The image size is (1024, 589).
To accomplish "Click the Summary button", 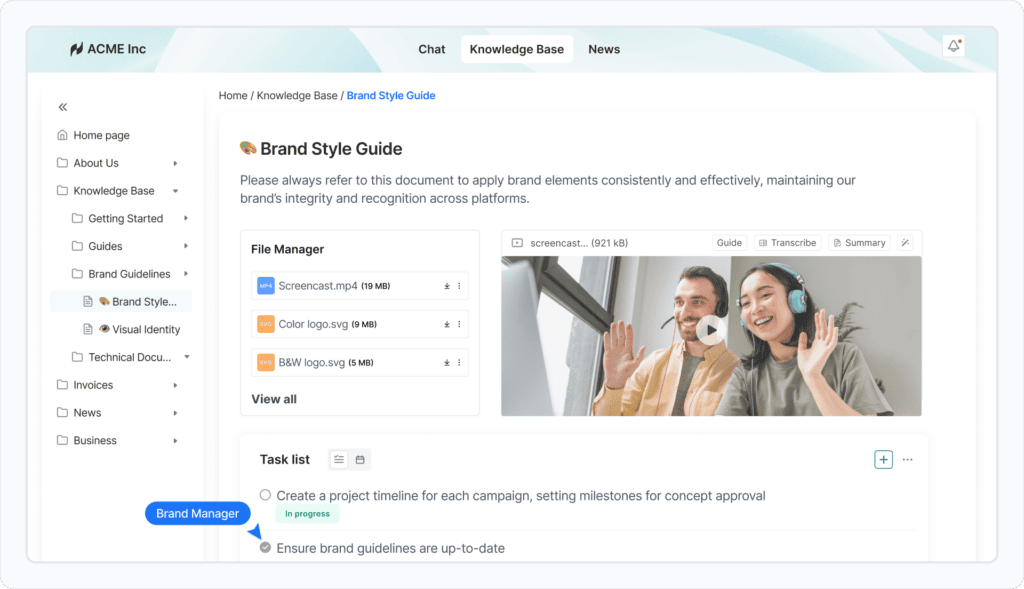I will coord(859,243).
